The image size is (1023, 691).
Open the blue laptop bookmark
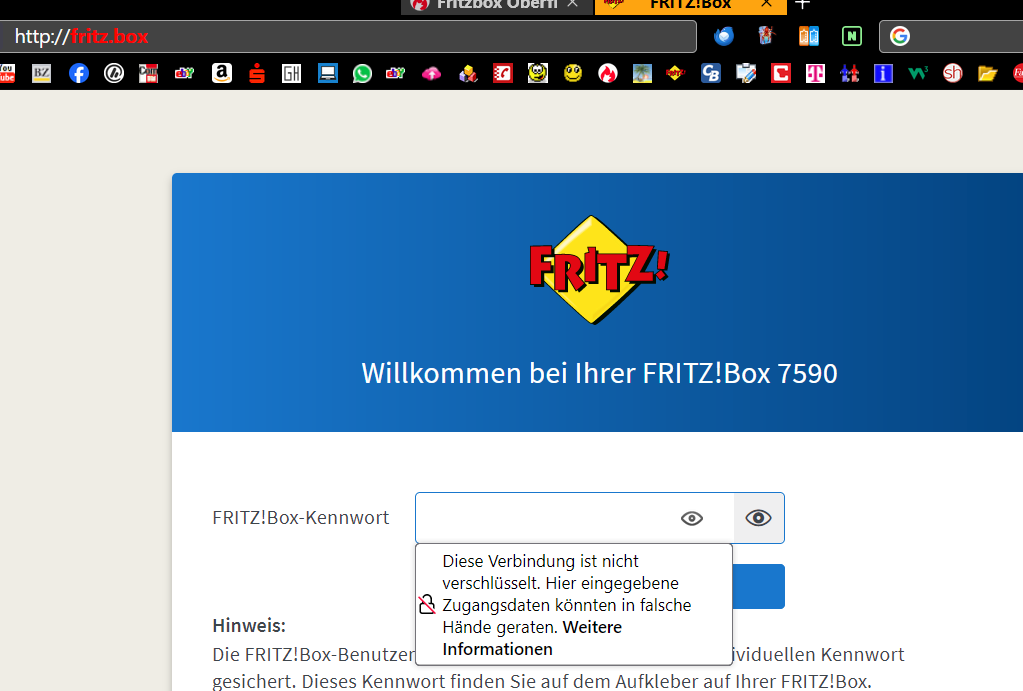[x=328, y=73]
